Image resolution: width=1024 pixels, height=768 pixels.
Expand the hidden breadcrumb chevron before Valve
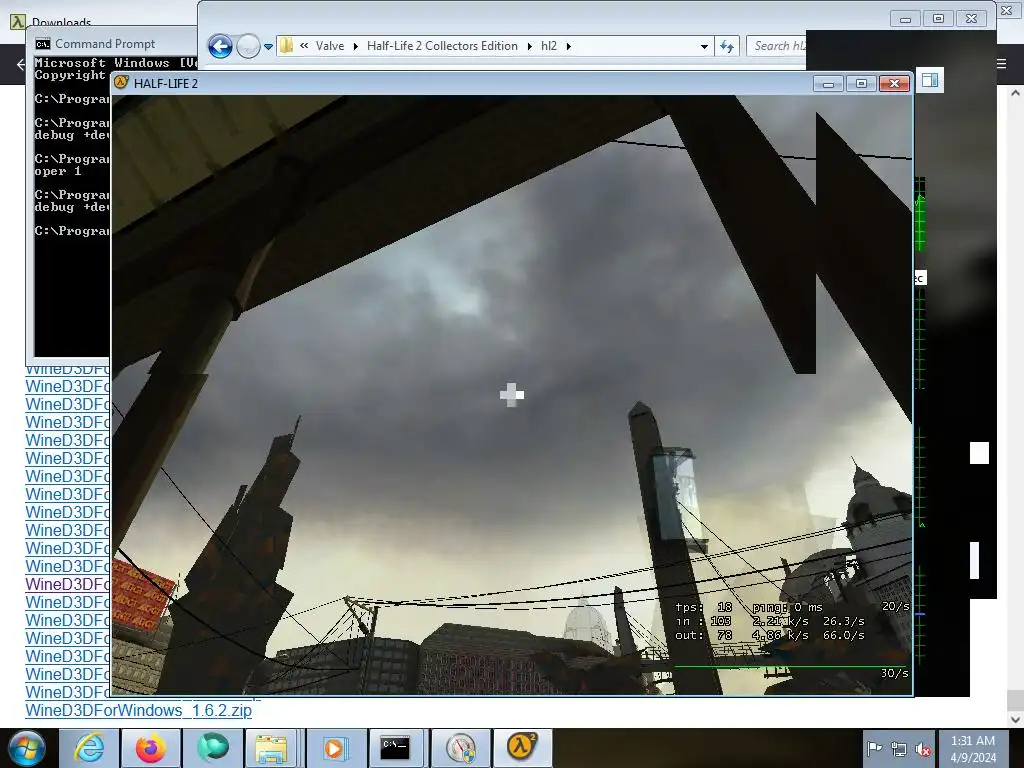pyautogui.click(x=304, y=46)
